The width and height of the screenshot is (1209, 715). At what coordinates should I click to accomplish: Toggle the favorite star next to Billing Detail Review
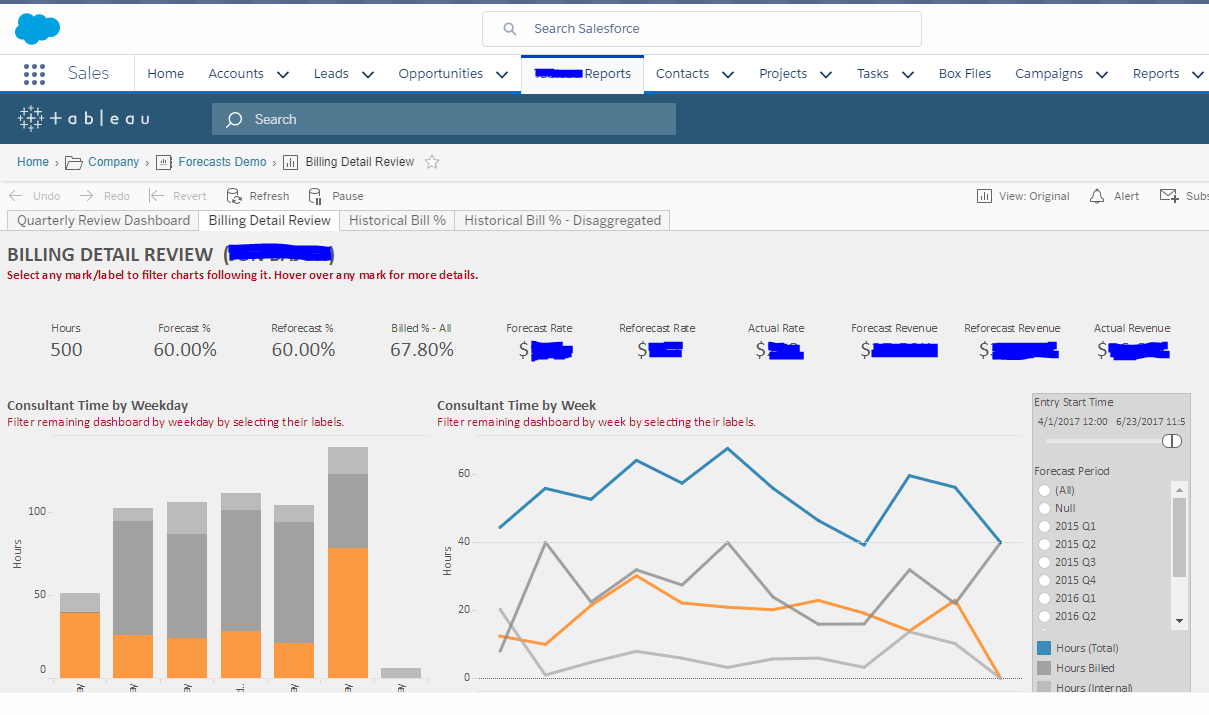click(x=431, y=161)
